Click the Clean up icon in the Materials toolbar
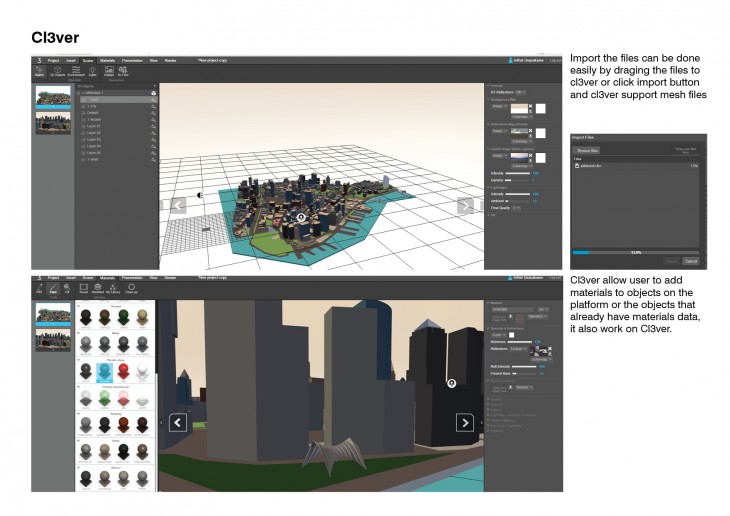 coord(131,288)
